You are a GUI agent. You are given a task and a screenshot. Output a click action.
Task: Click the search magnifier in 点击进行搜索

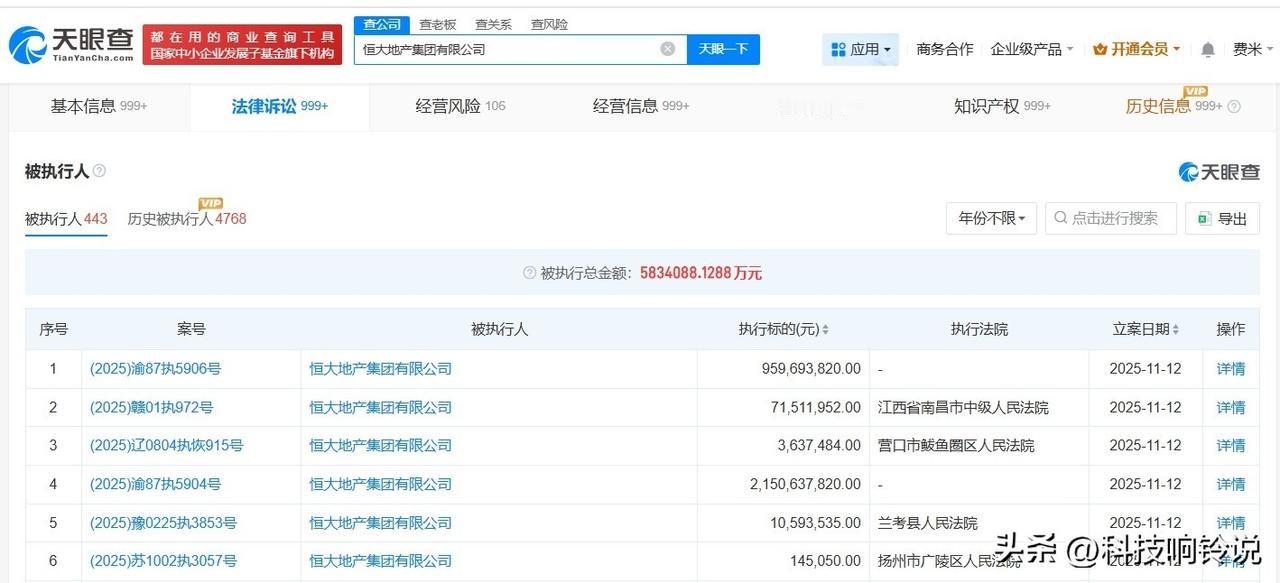click(x=1060, y=218)
